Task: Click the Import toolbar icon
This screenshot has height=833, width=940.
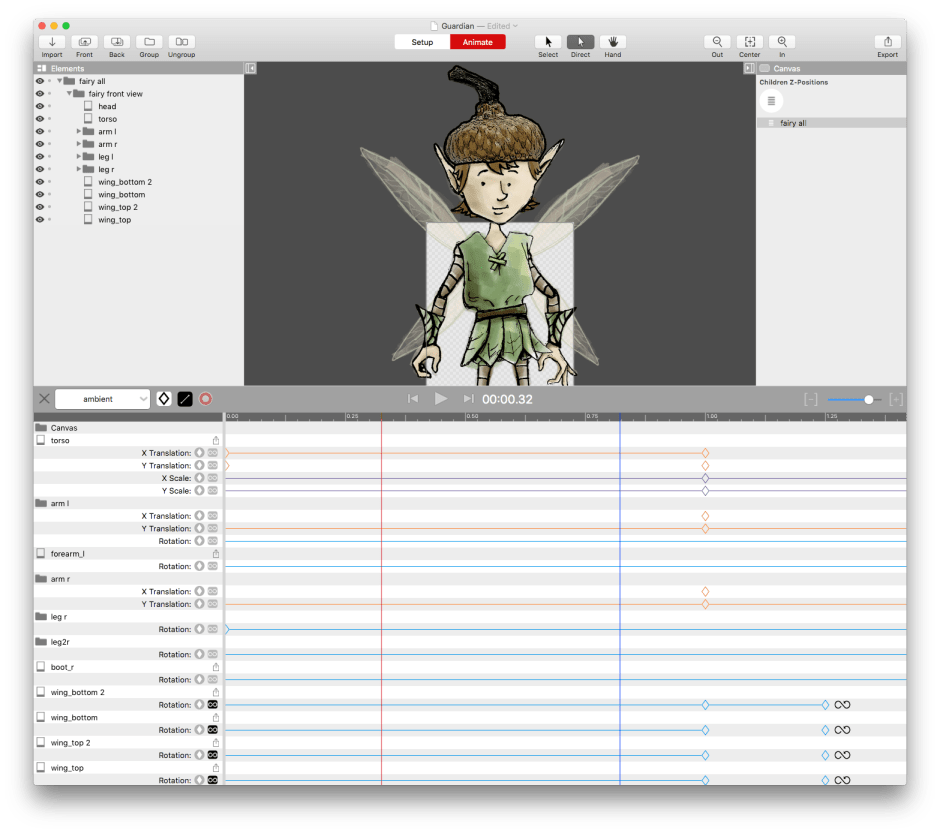Action: 52,42
